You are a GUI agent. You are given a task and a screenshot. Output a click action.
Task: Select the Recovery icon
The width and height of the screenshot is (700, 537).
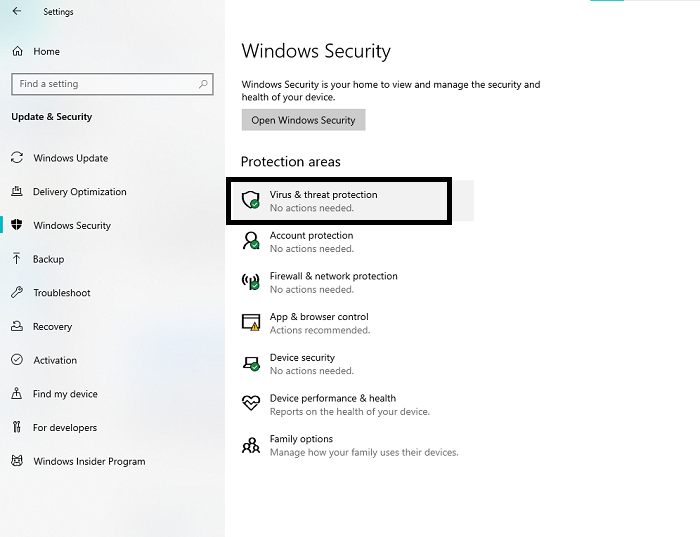coord(17,326)
